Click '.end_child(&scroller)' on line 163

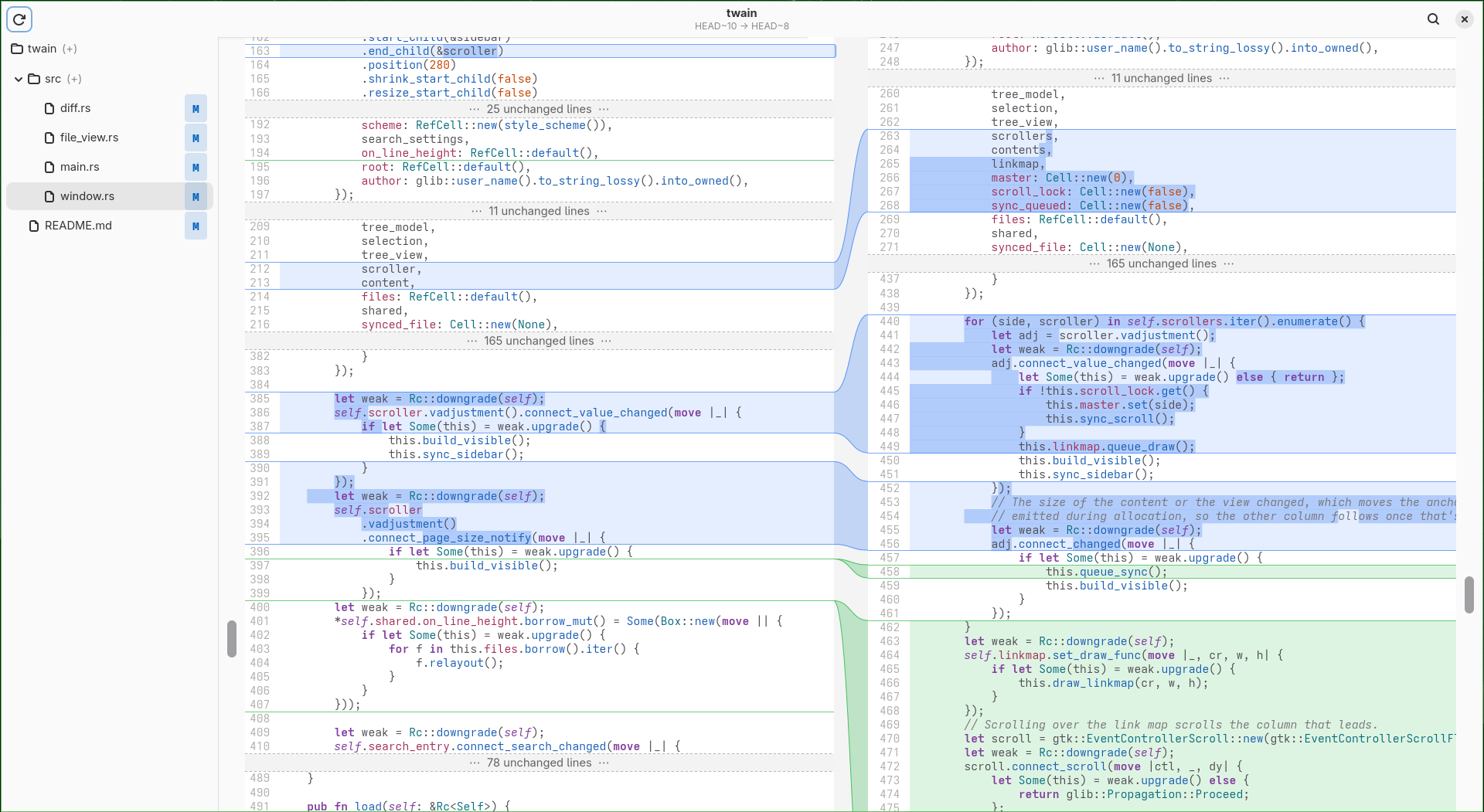tap(433, 51)
